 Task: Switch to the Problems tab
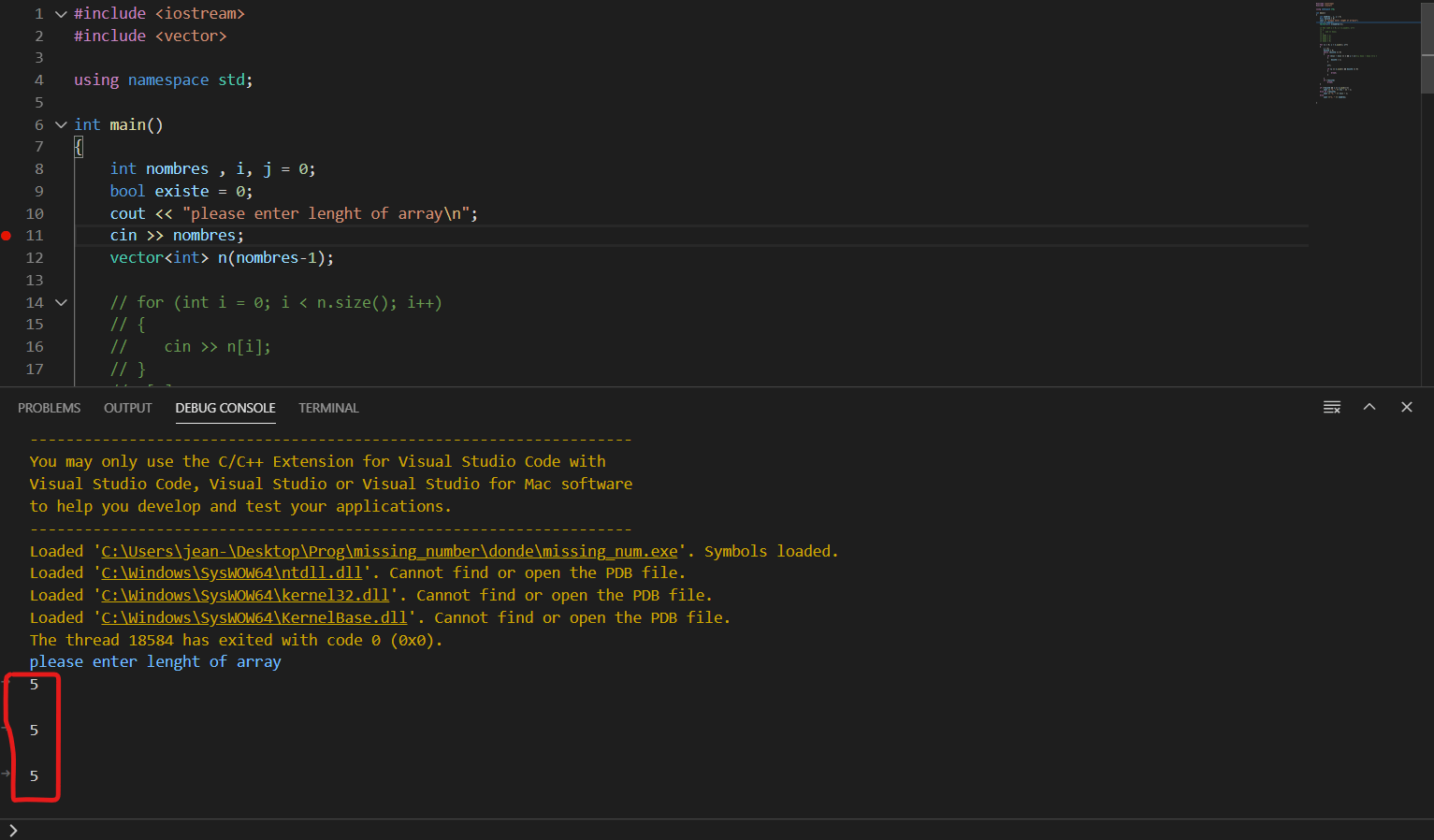(49, 408)
